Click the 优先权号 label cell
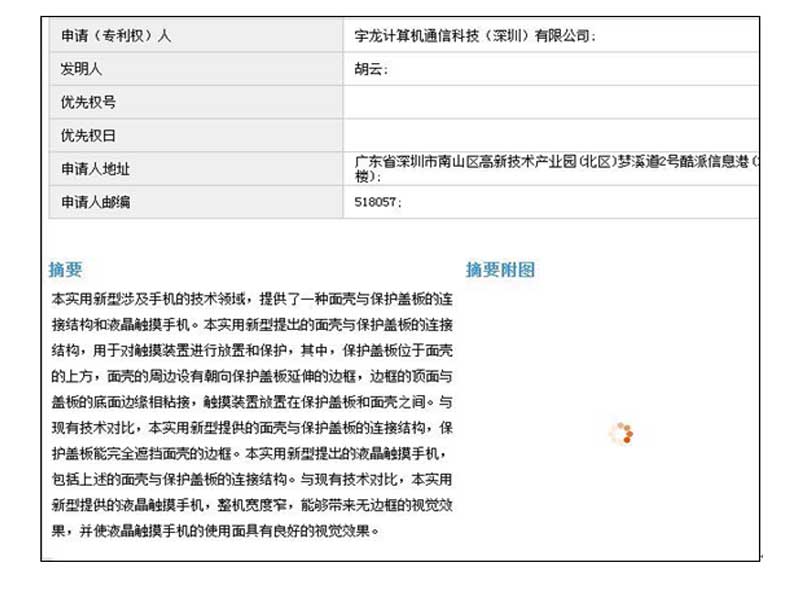Screen dimensions: 800x600 click(196, 102)
